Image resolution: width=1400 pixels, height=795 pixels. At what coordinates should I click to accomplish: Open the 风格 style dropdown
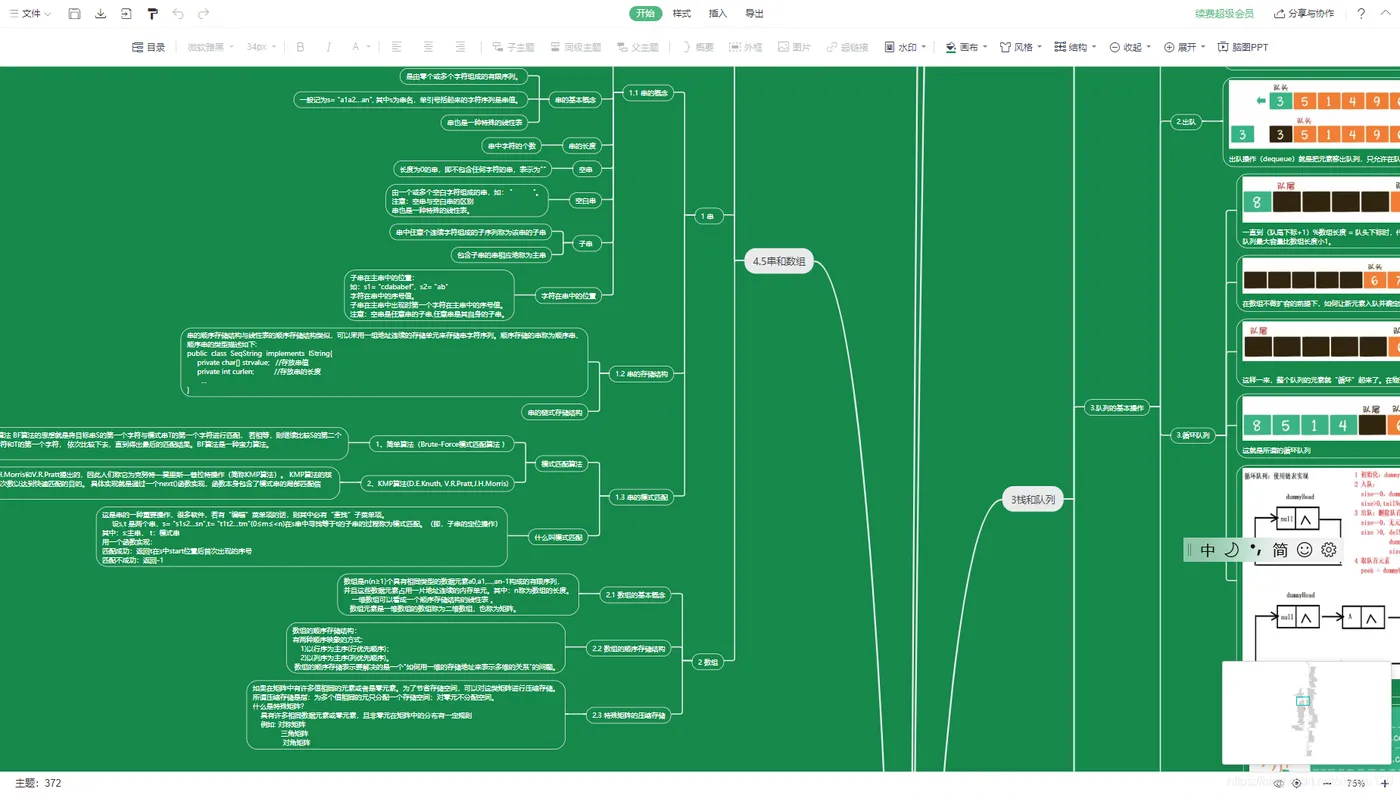(1020, 47)
